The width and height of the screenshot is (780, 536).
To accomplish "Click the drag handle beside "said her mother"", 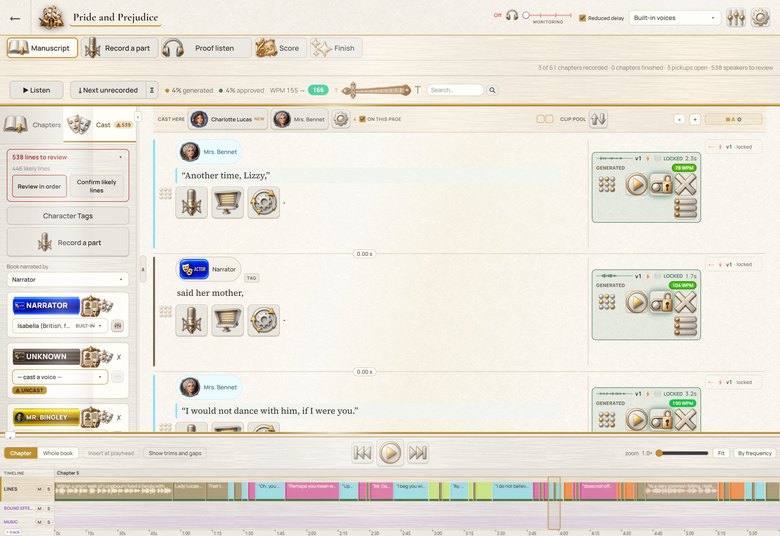I will [x=165, y=312].
